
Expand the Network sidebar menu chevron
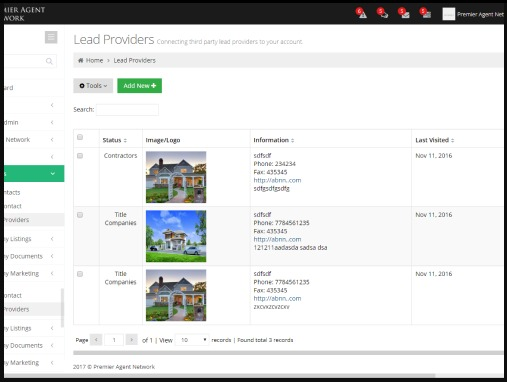[x=52, y=140]
